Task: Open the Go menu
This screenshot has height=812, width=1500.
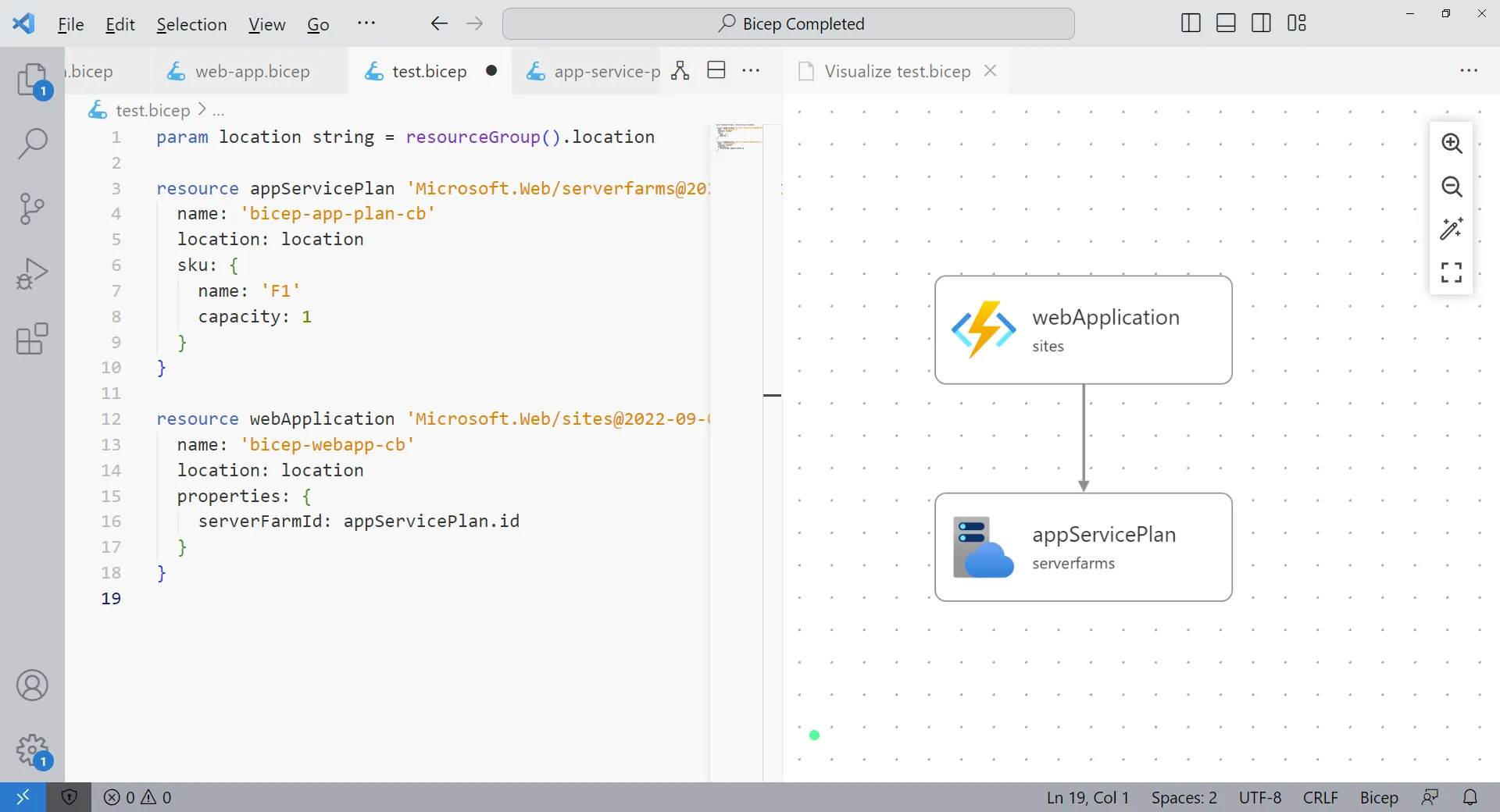Action: 318,24
